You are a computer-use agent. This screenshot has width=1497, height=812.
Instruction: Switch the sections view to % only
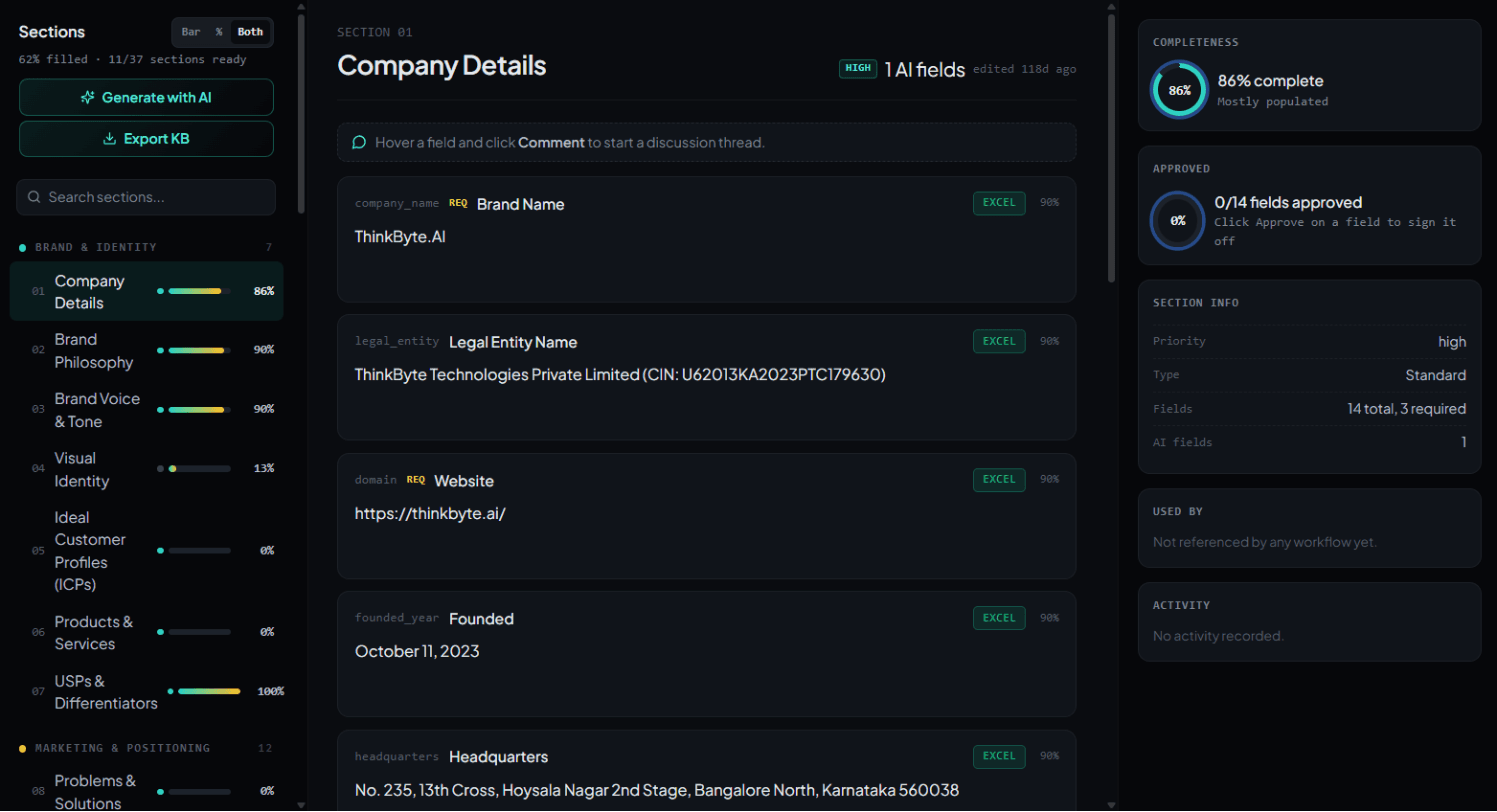219,32
